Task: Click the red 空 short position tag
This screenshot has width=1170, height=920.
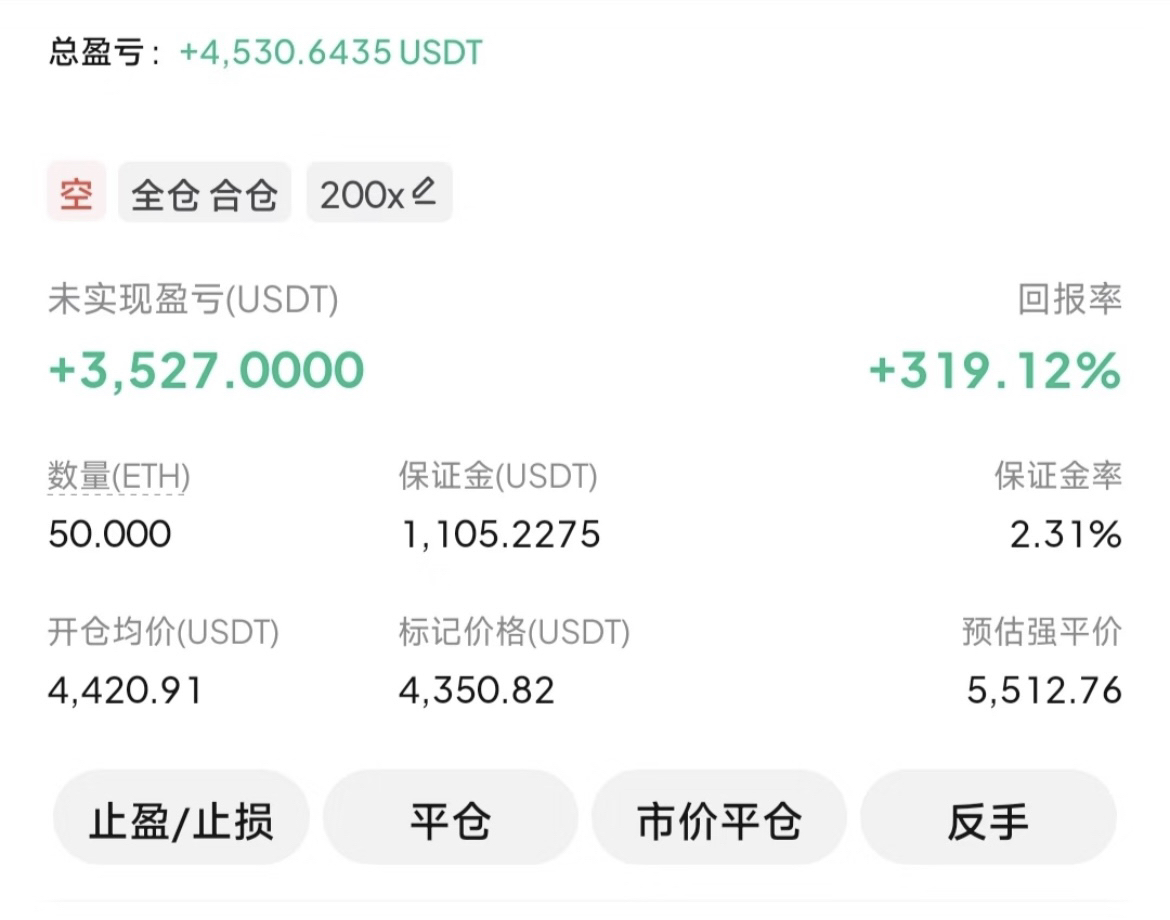Action: [x=76, y=194]
